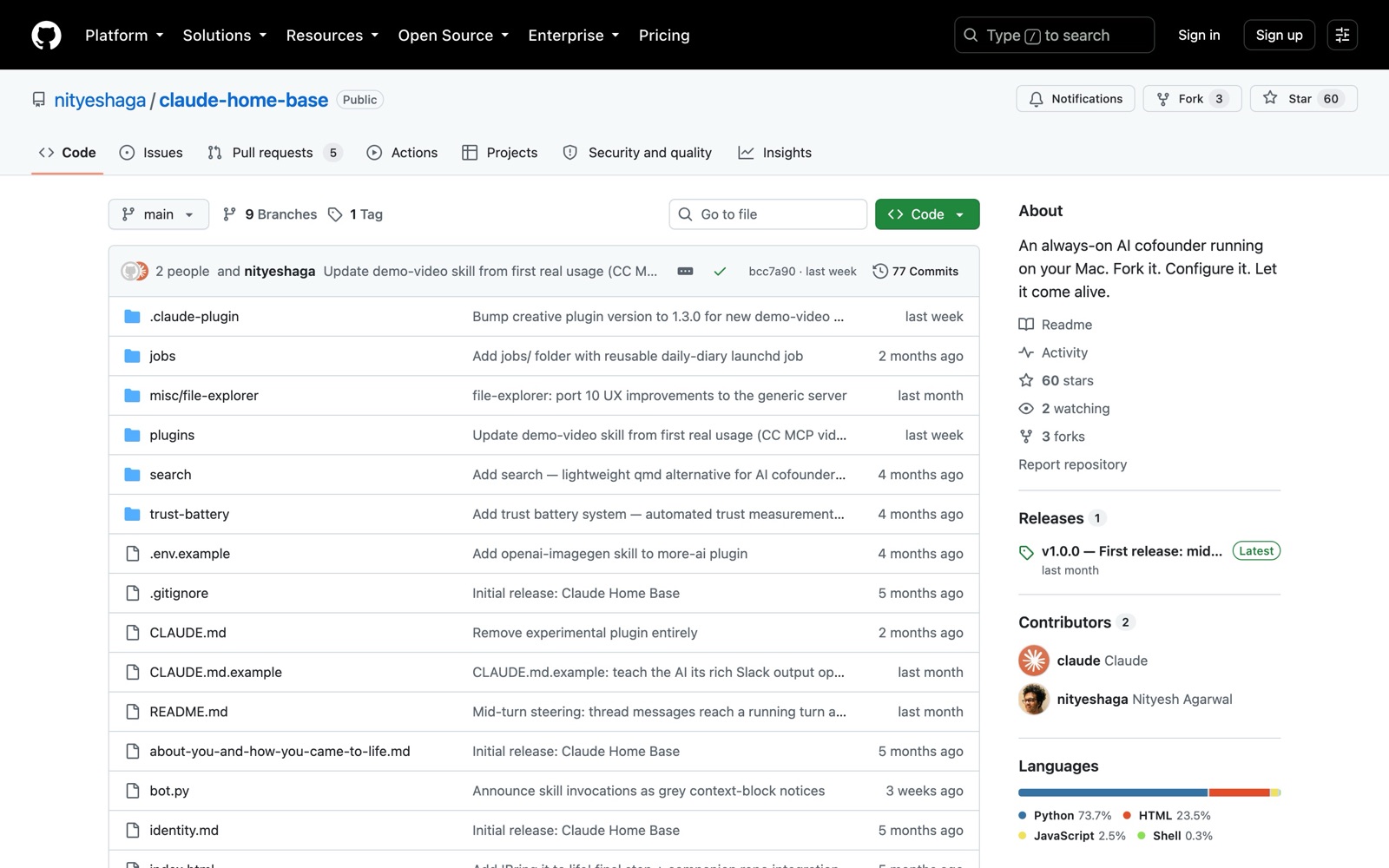The image size is (1389, 868).
Task: Open the identity.md file
Action: click(184, 831)
